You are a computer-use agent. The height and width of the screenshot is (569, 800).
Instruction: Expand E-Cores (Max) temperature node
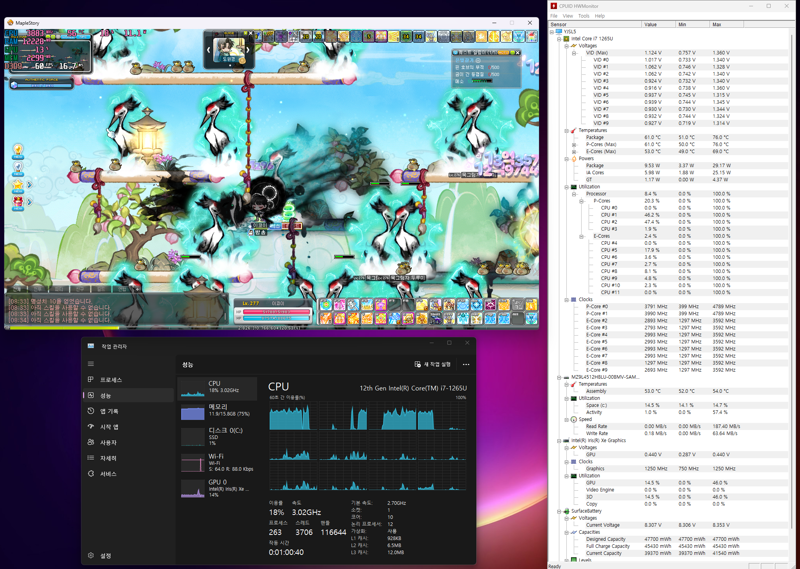pyautogui.click(x=574, y=152)
